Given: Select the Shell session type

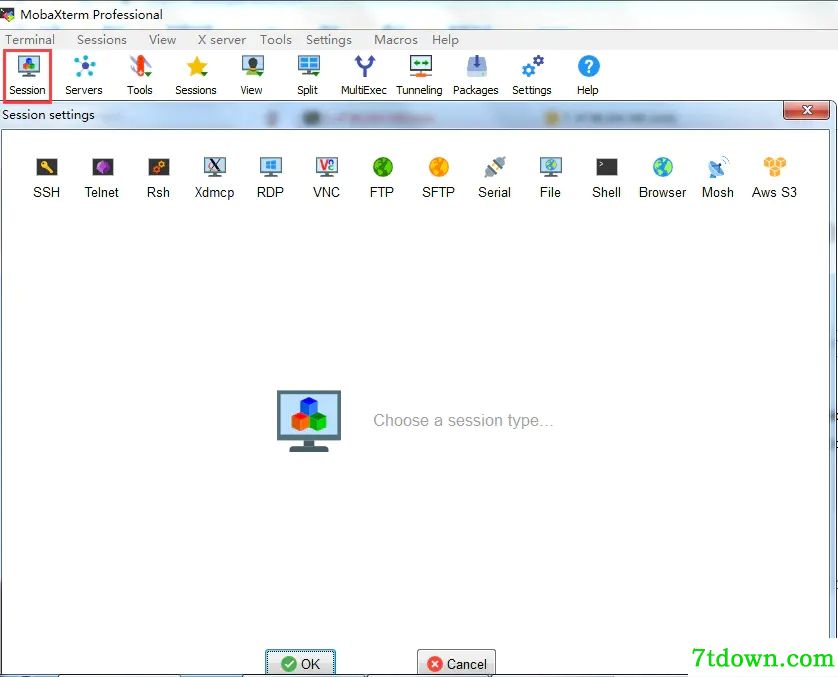Looking at the screenshot, I should [607, 178].
